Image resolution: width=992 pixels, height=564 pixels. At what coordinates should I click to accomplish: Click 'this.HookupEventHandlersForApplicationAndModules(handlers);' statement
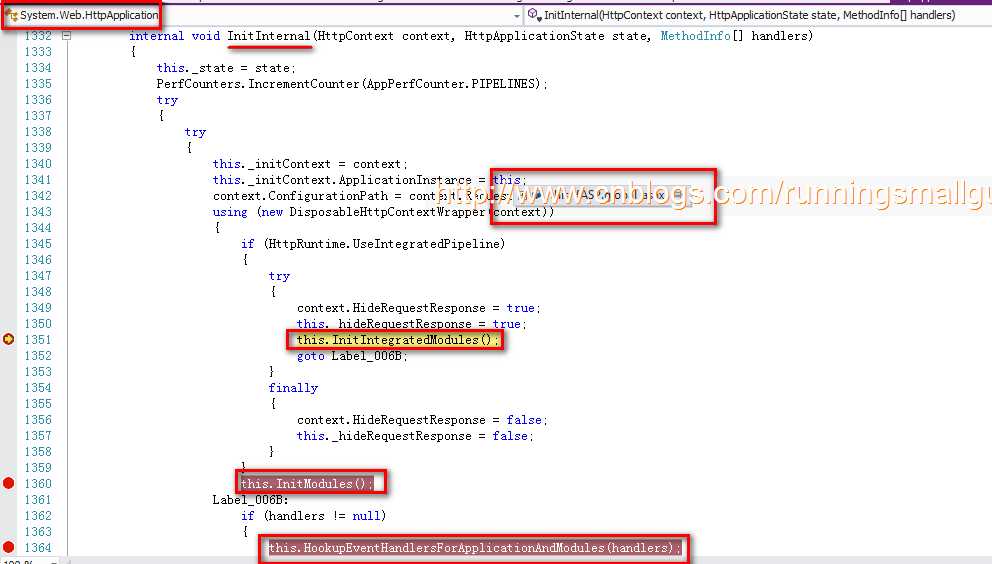(x=474, y=548)
